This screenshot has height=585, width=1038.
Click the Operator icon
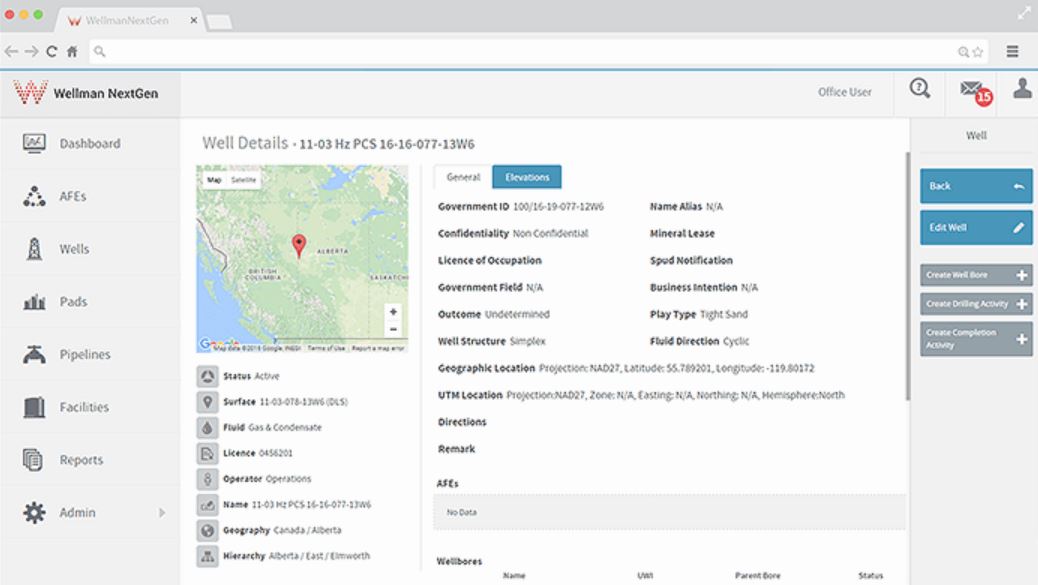pos(207,478)
